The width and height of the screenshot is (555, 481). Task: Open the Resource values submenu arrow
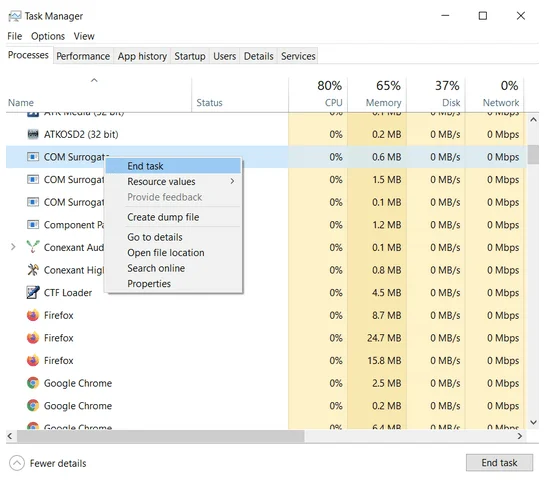click(232, 181)
